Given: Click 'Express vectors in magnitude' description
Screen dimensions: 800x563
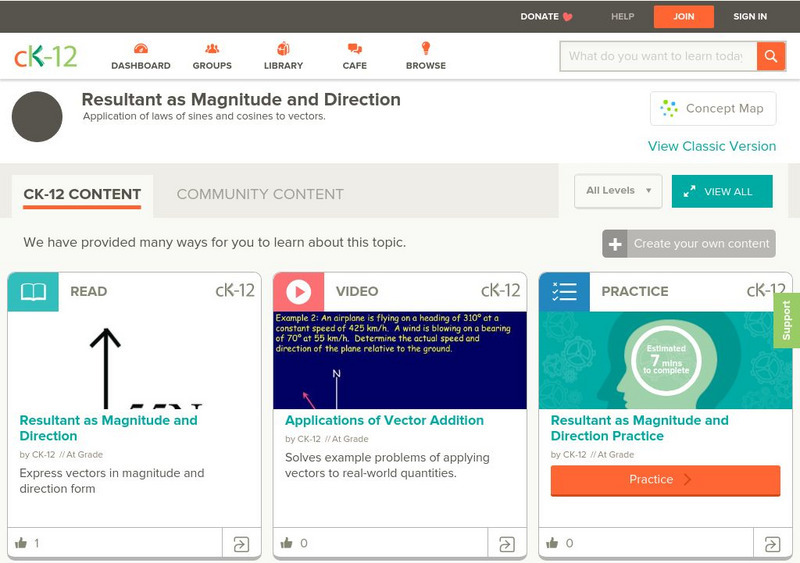Looking at the screenshot, I should tap(112, 481).
